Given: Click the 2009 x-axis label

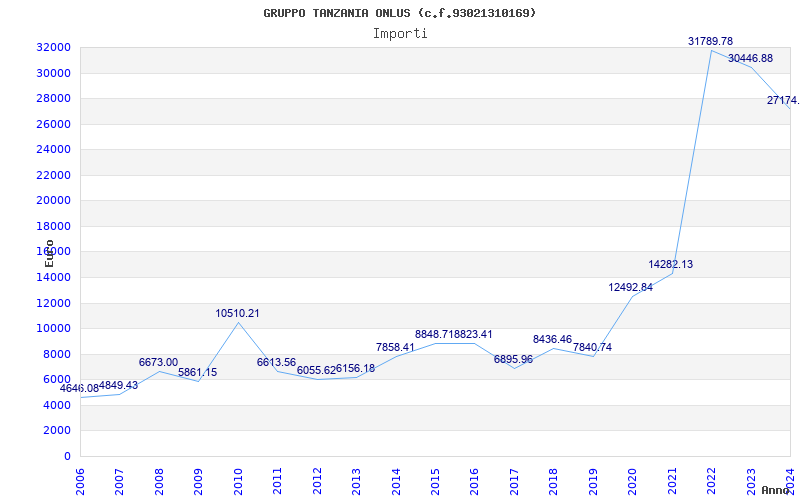Looking at the screenshot, I should tap(198, 481).
